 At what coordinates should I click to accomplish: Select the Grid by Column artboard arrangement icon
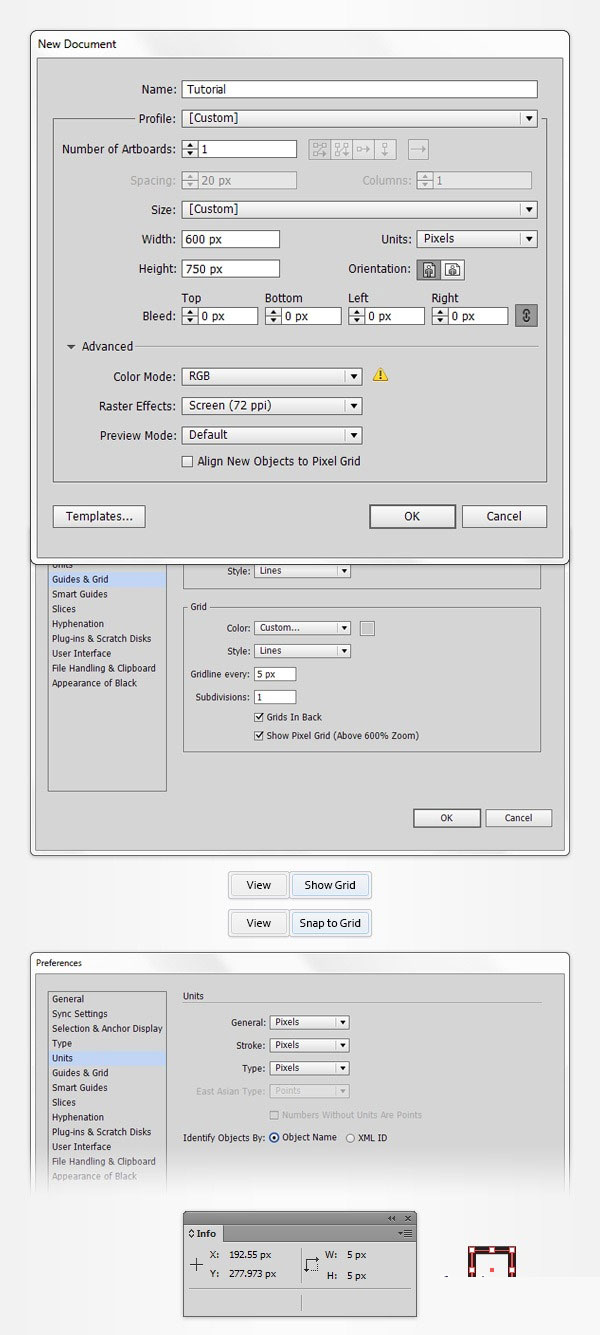342,149
